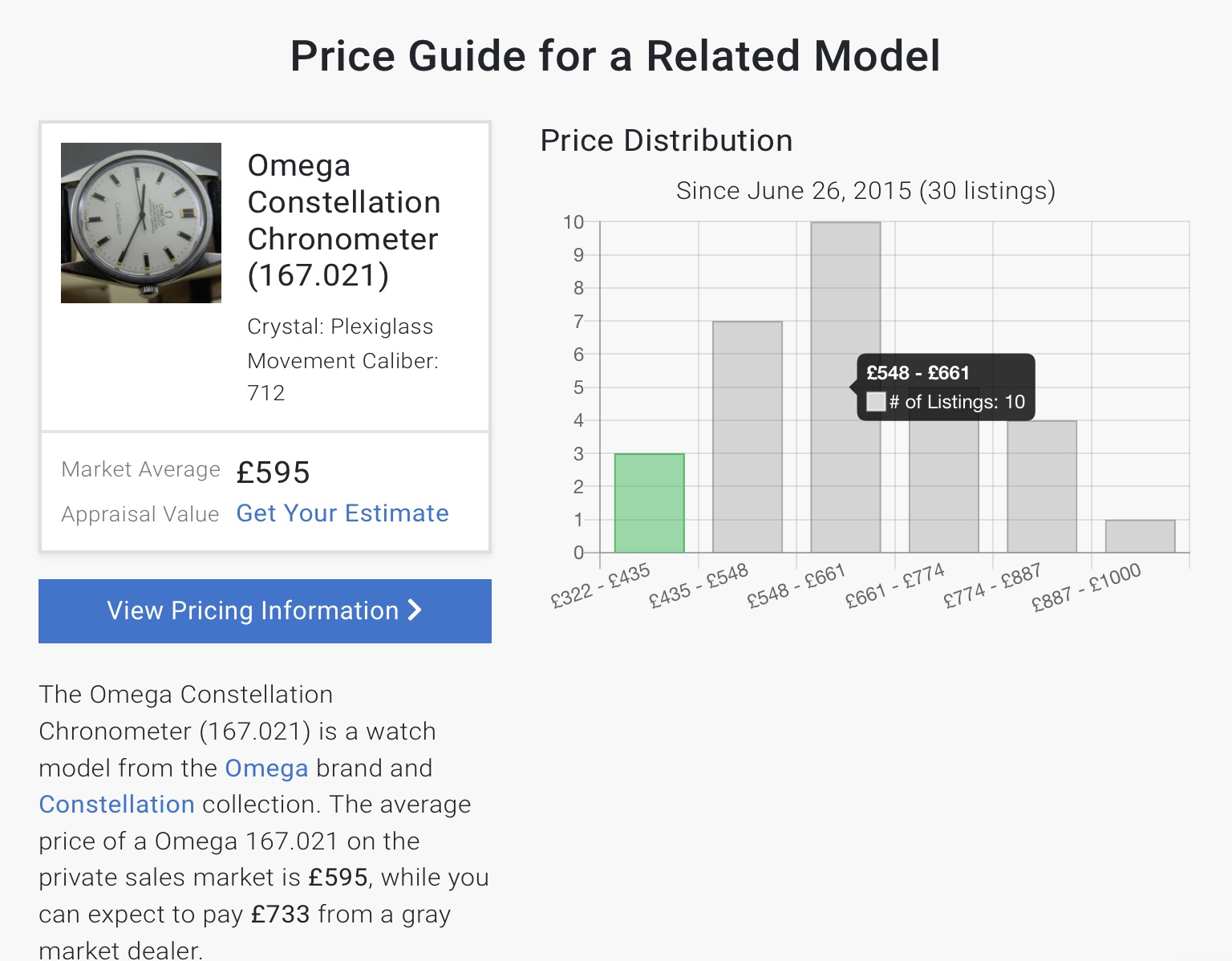1232x961 pixels.
Task: Click the green £322 - £435 bar
Action: click(x=649, y=503)
